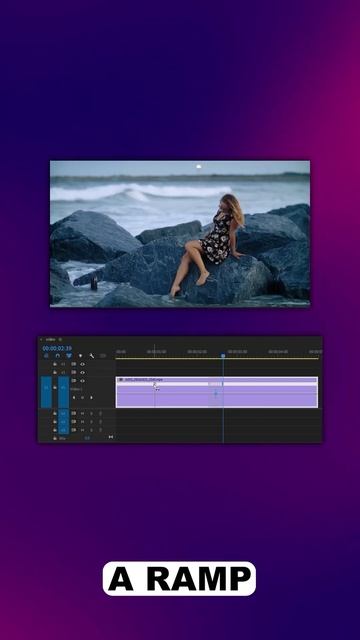Screen dimensions: 360x640
Task: Toggle sync lock on track A2
Action: coord(73,422)
